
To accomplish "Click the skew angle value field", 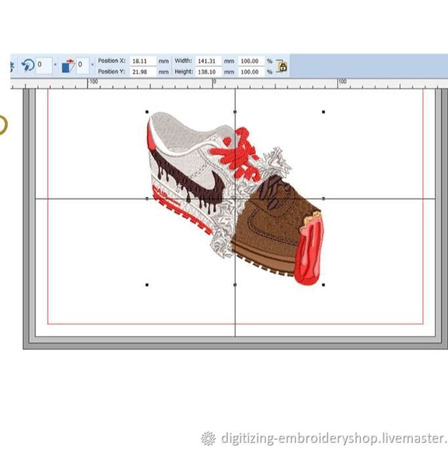I will click(83, 65).
